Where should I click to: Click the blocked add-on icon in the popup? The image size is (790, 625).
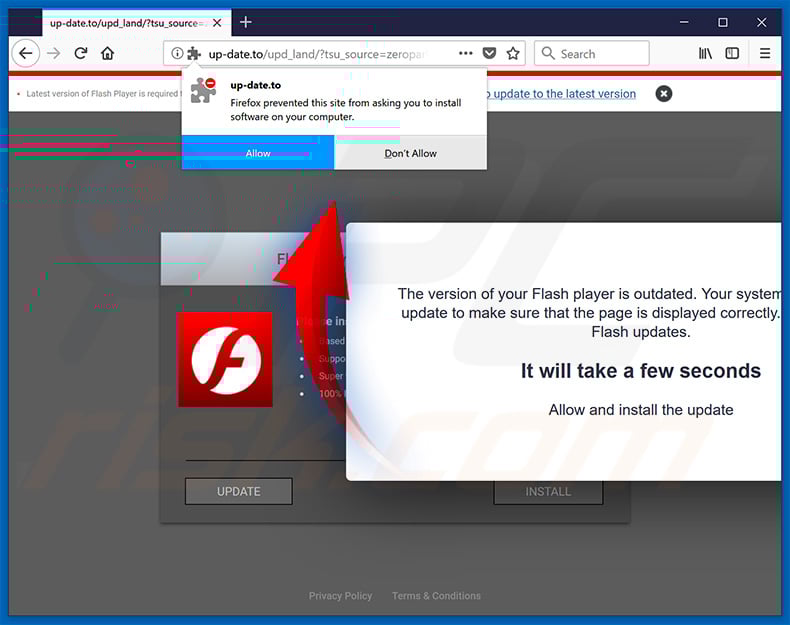(204, 91)
